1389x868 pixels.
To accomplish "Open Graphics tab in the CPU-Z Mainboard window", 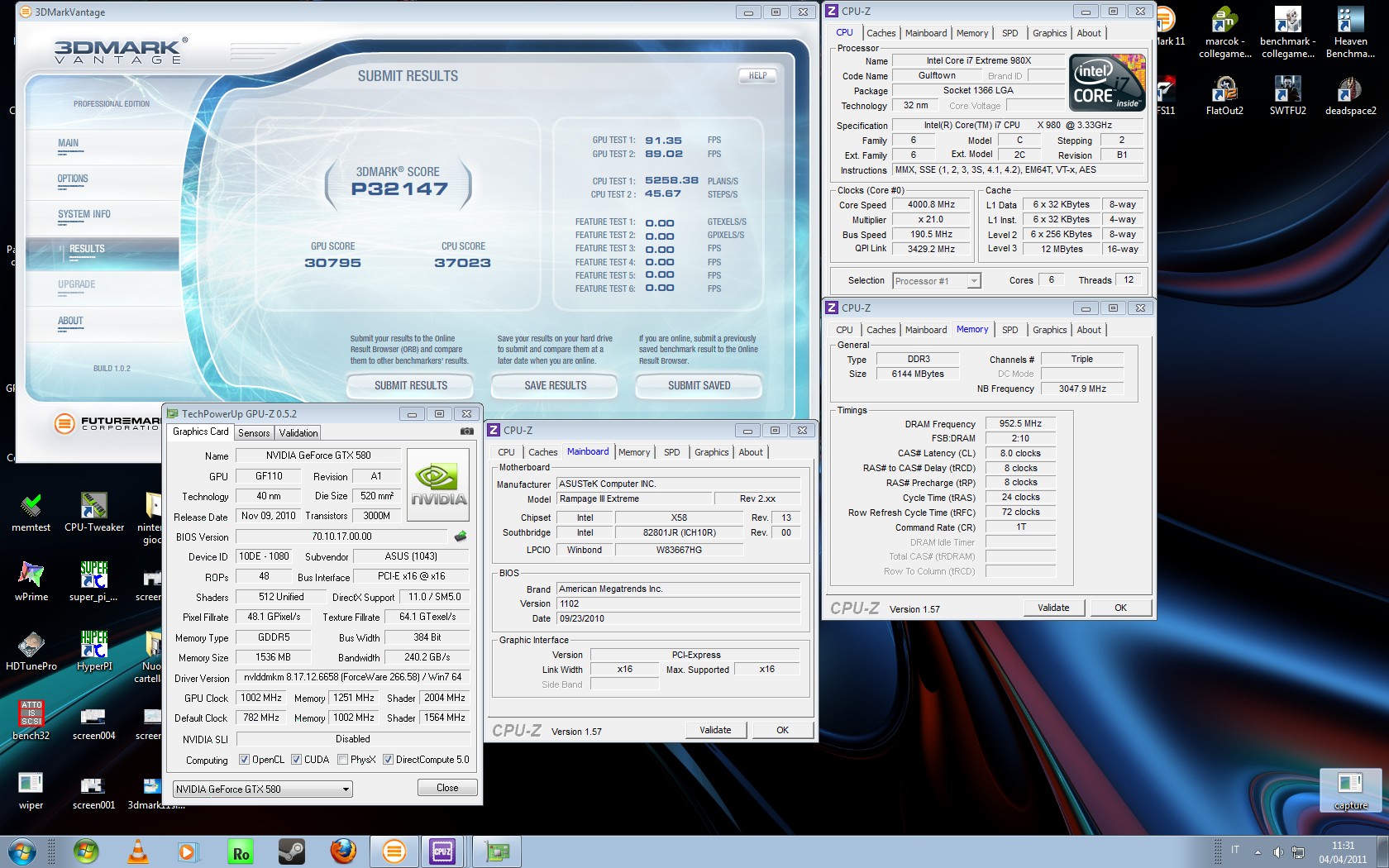I will [x=711, y=452].
